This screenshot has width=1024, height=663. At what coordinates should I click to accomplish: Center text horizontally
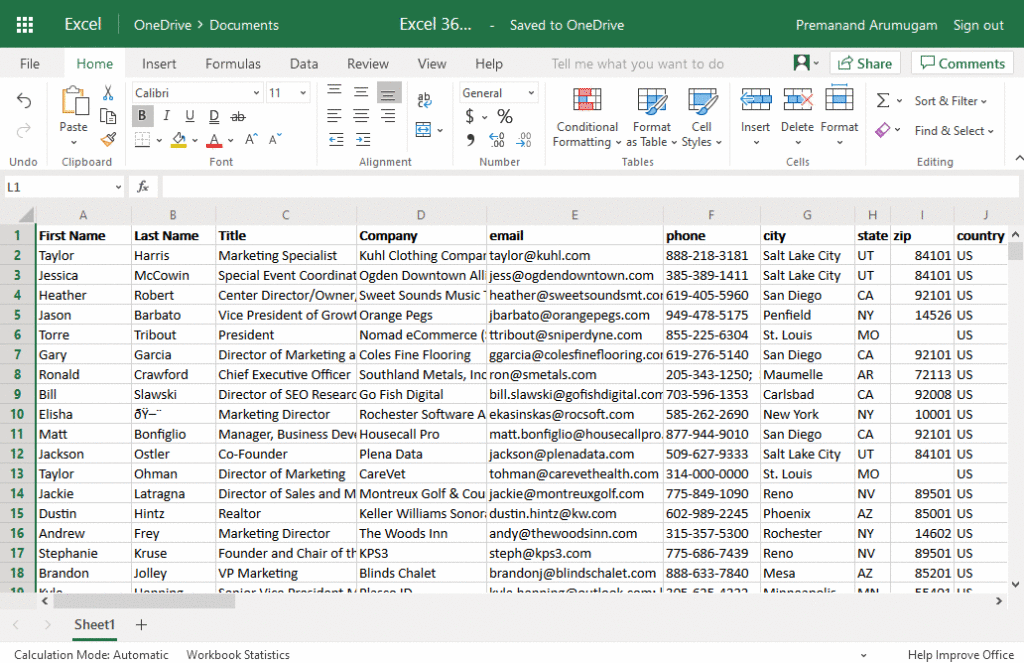(361, 116)
